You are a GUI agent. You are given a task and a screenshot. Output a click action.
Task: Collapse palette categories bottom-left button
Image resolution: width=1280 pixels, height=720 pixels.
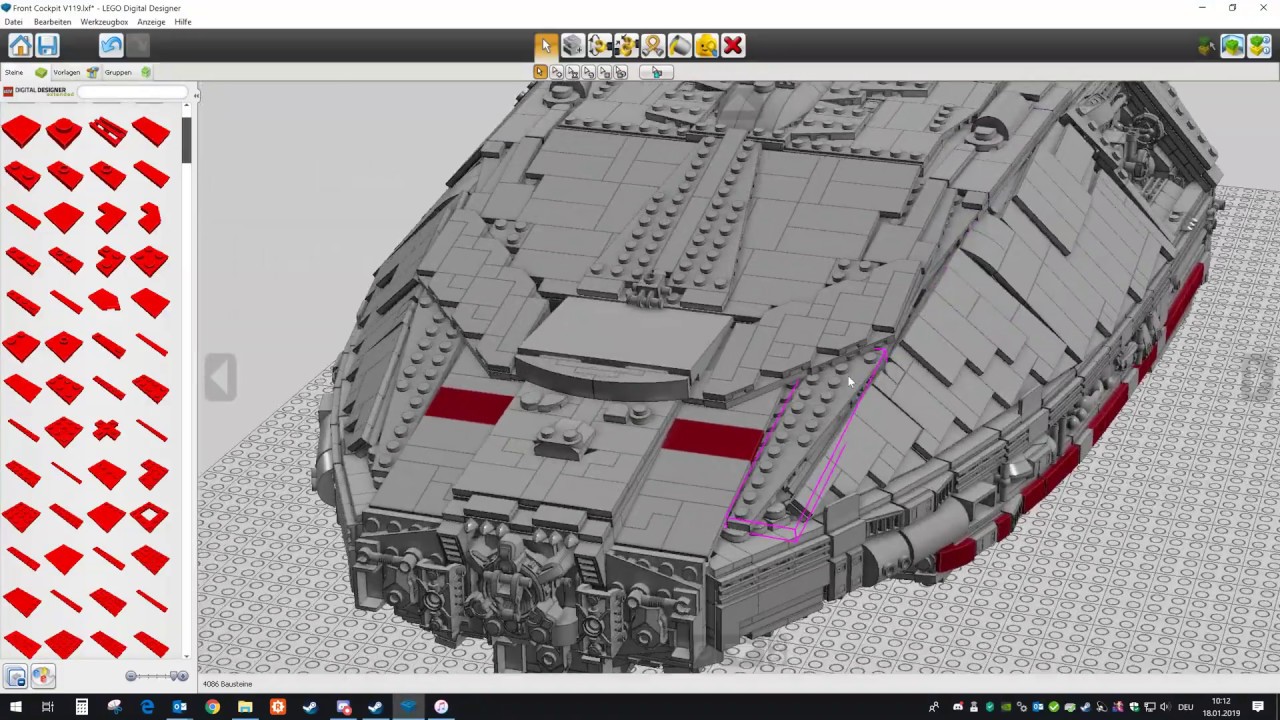[x=15, y=676]
